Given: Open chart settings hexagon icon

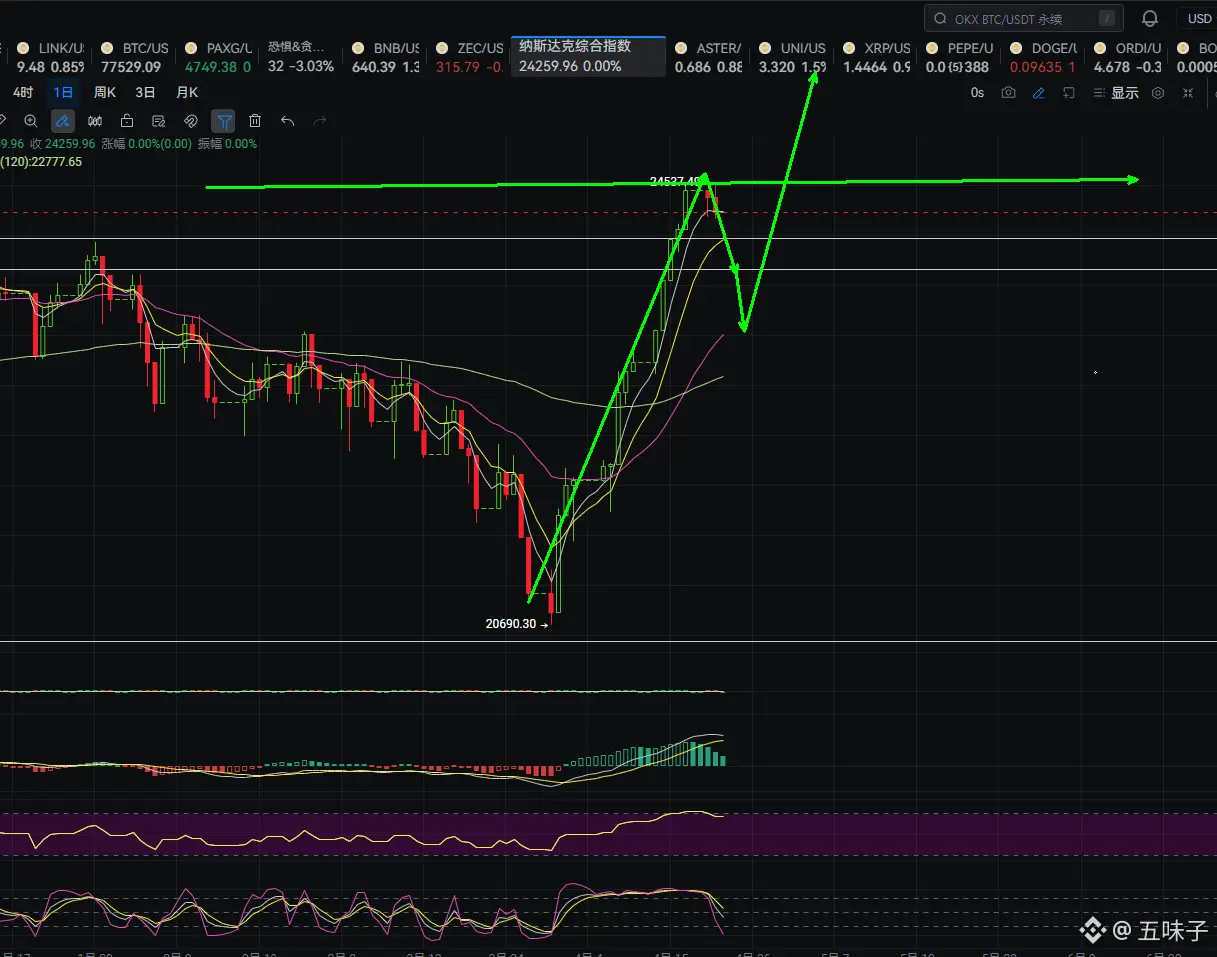Looking at the screenshot, I should coord(1158,93).
